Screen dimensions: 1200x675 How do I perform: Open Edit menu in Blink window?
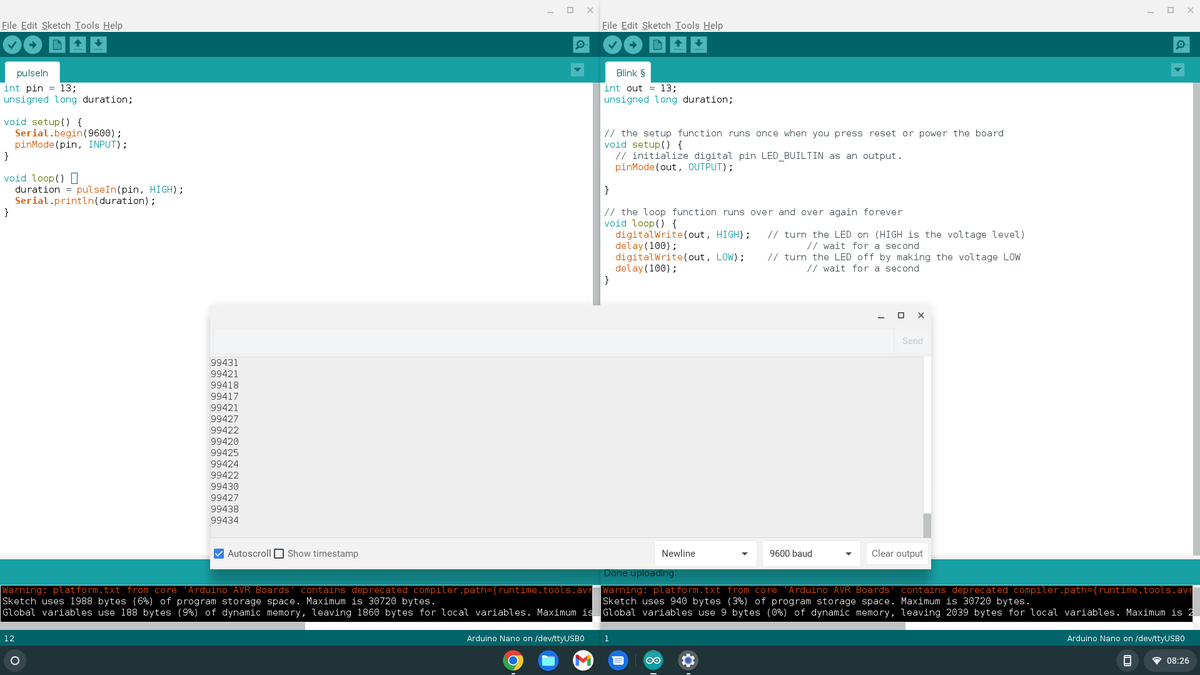(630, 25)
